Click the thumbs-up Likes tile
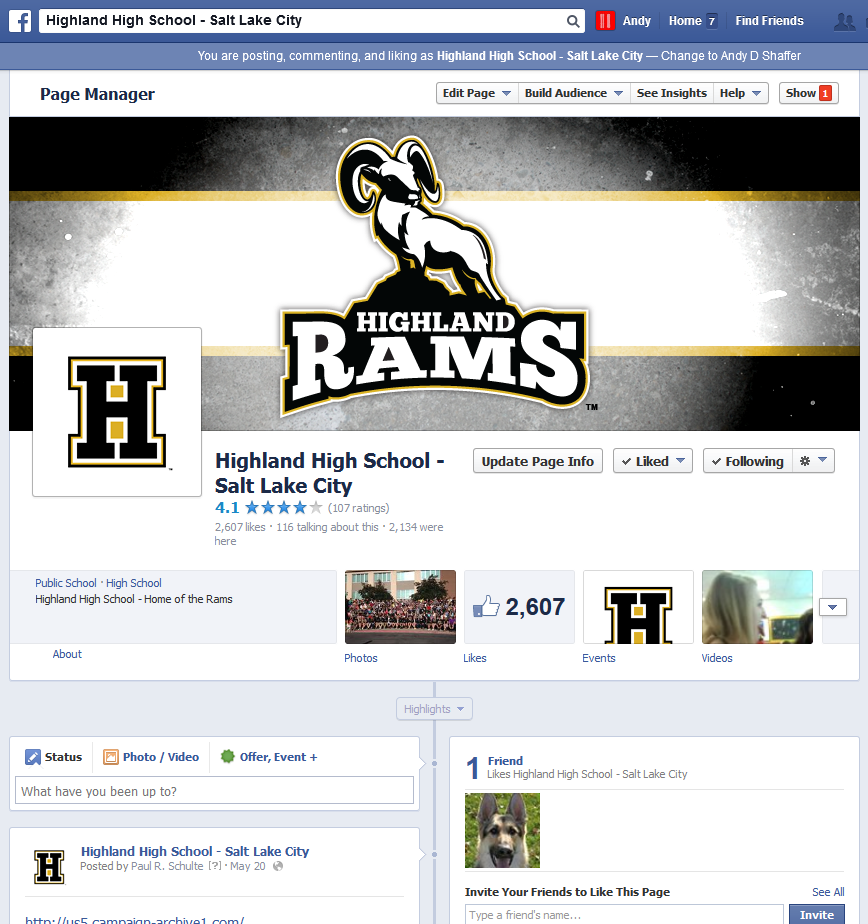Screen dimensions: 868x924 519,607
